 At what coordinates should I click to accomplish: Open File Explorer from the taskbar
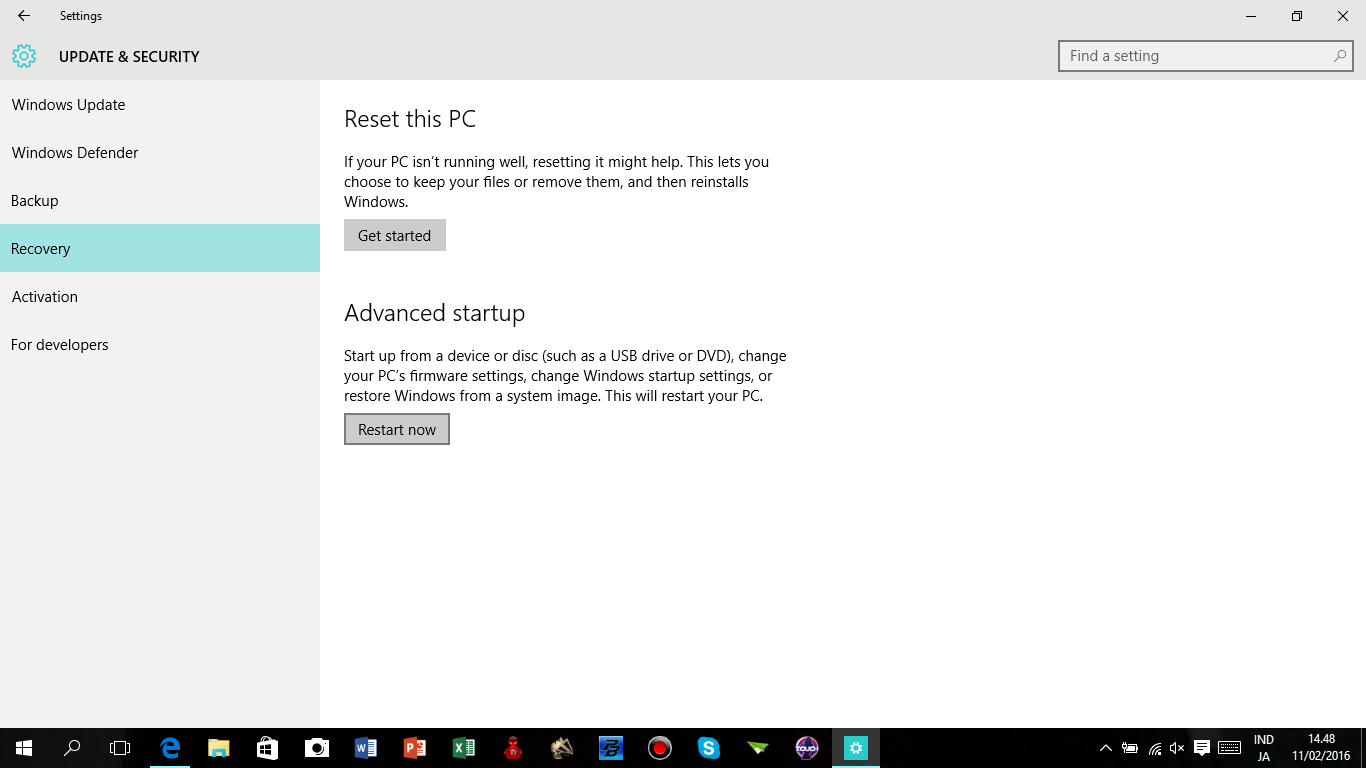[x=218, y=747]
